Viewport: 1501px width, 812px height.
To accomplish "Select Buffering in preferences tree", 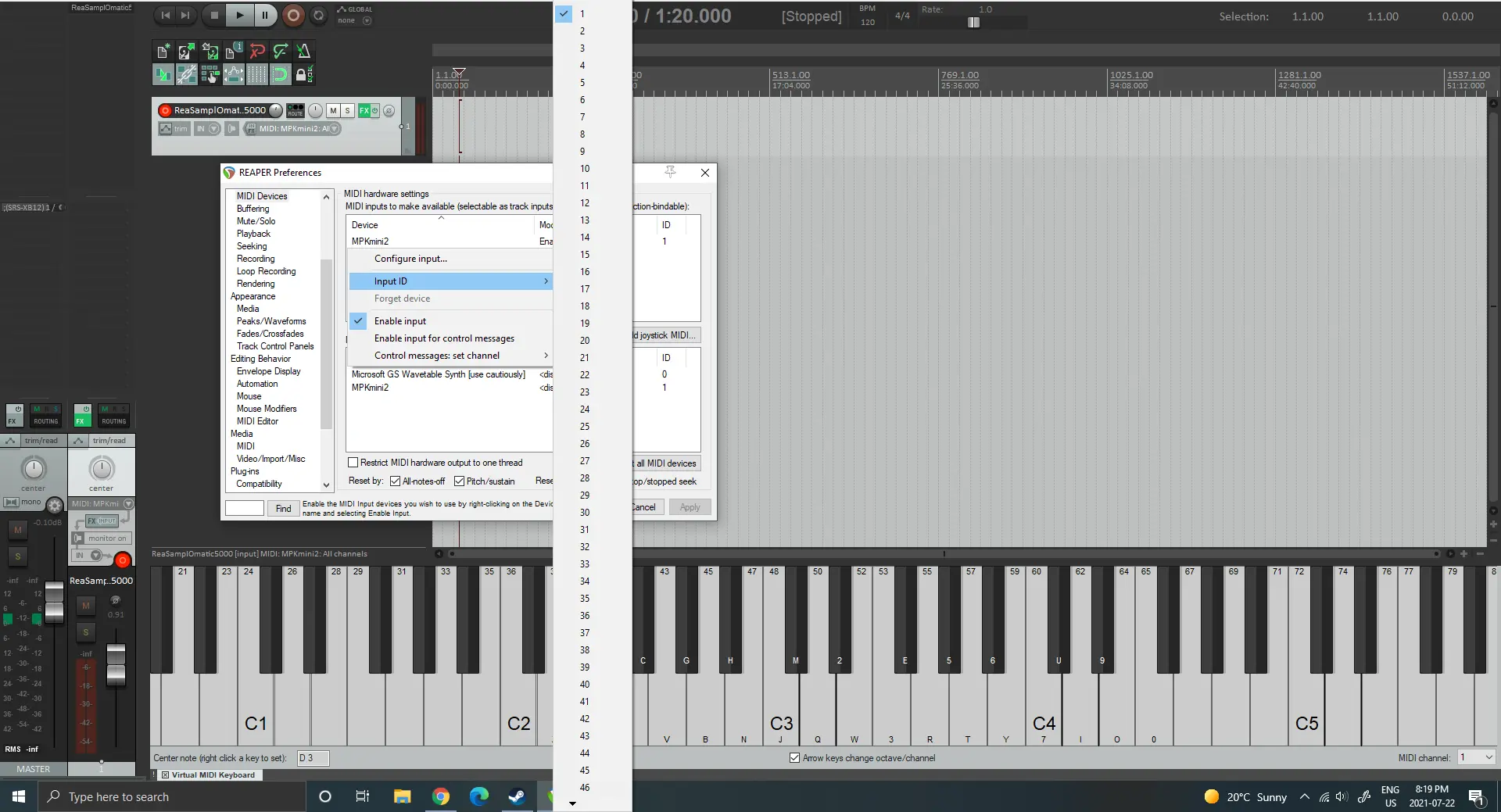I will point(253,209).
